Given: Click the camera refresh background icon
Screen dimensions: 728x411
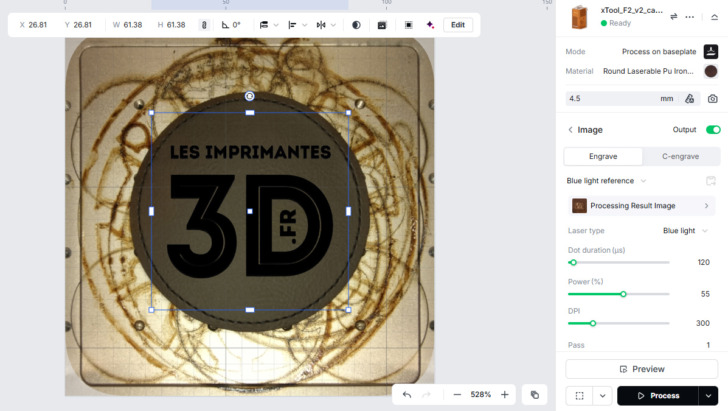Looking at the screenshot, I should [x=713, y=98].
